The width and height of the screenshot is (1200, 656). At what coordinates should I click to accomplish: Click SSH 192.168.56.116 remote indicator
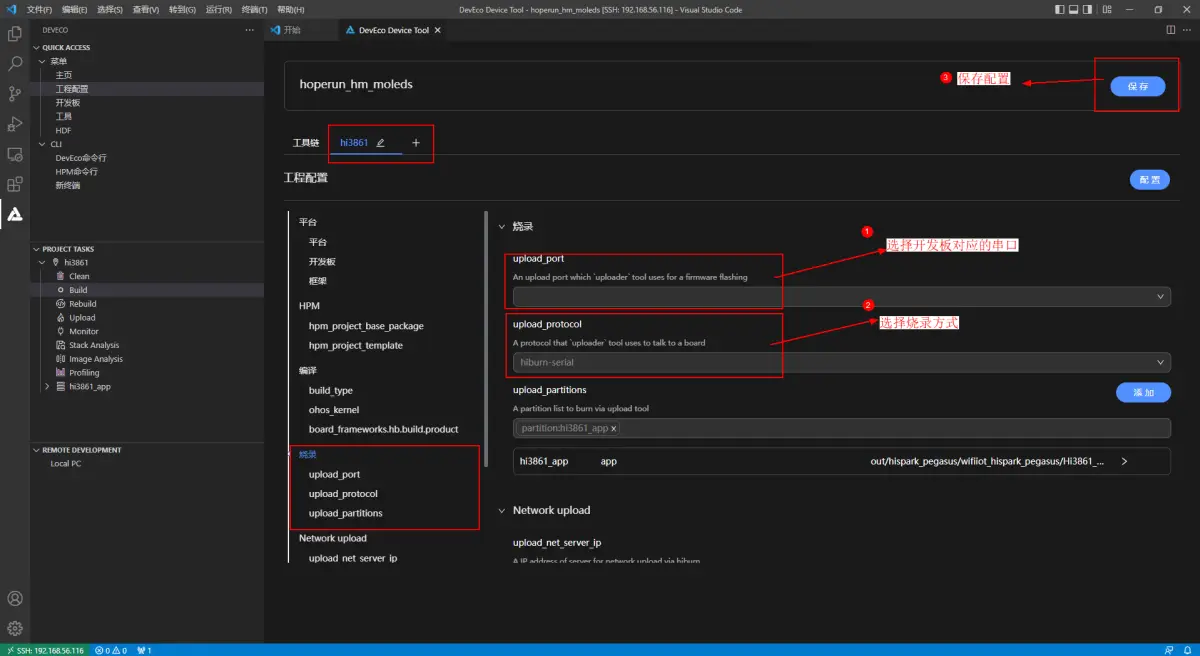pos(44,650)
